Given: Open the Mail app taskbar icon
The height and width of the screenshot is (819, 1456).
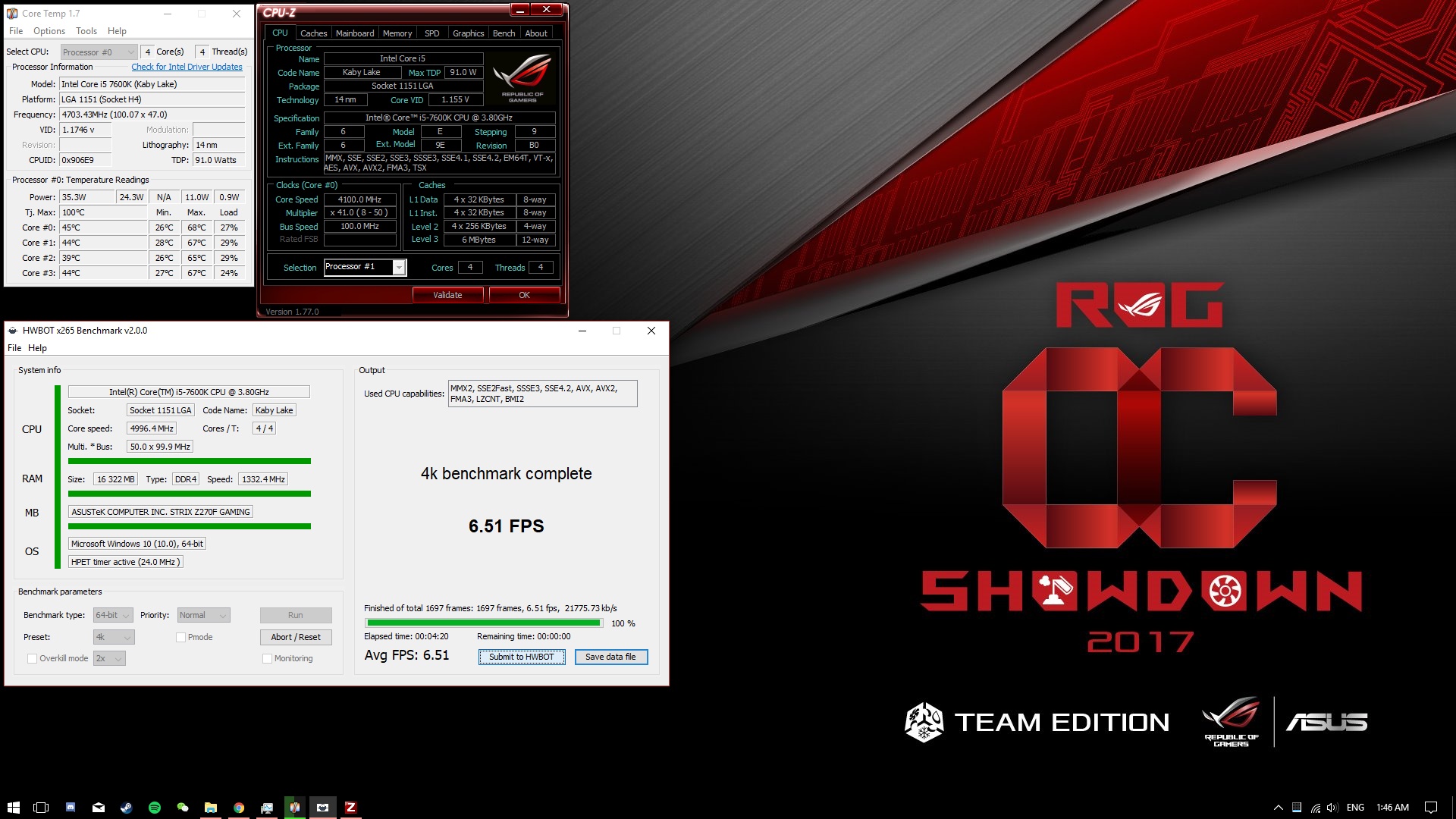Looking at the screenshot, I should (x=99, y=808).
